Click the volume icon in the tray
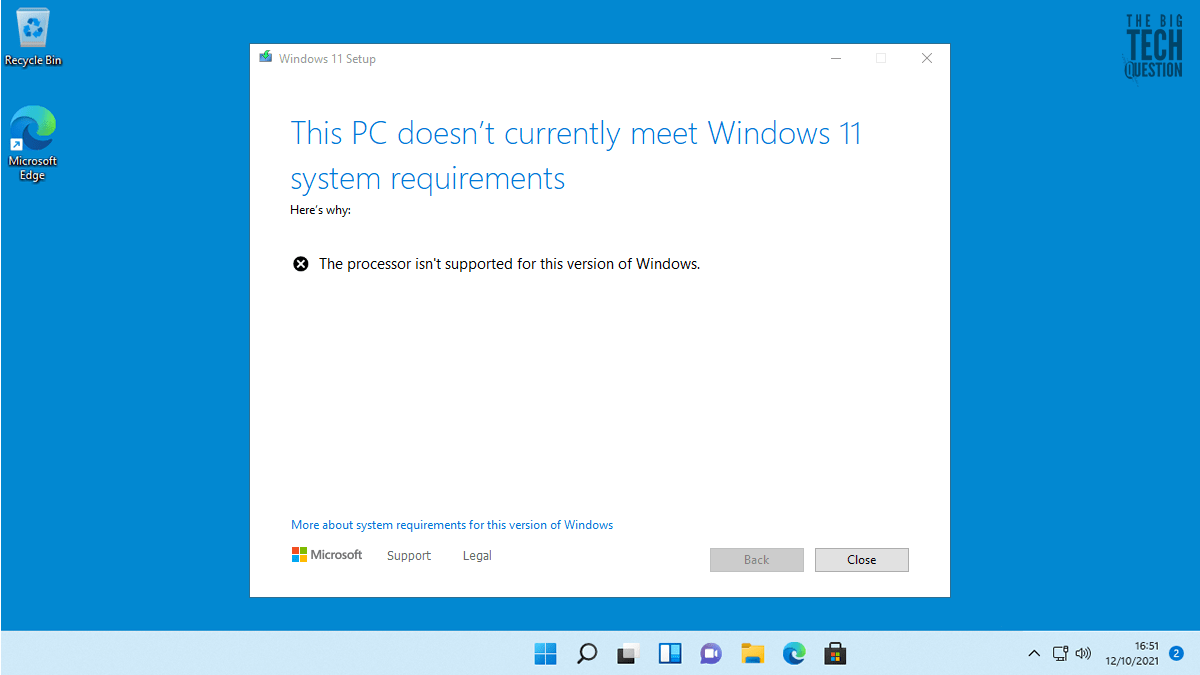The width and height of the screenshot is (1200, 675). (1083, 653)
